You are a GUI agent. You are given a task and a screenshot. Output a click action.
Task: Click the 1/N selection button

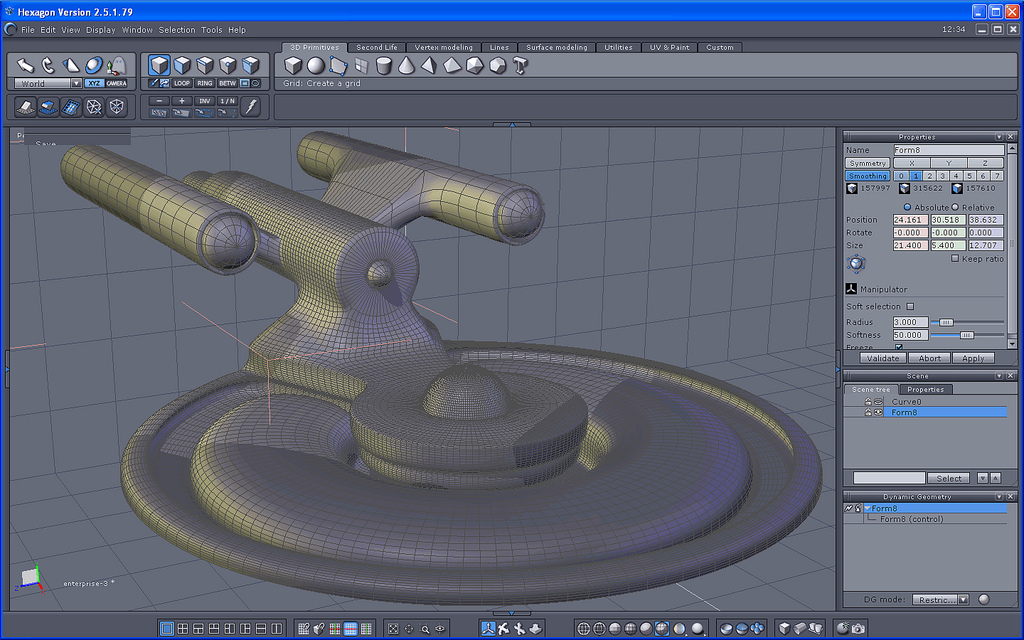tap(227, 101)
